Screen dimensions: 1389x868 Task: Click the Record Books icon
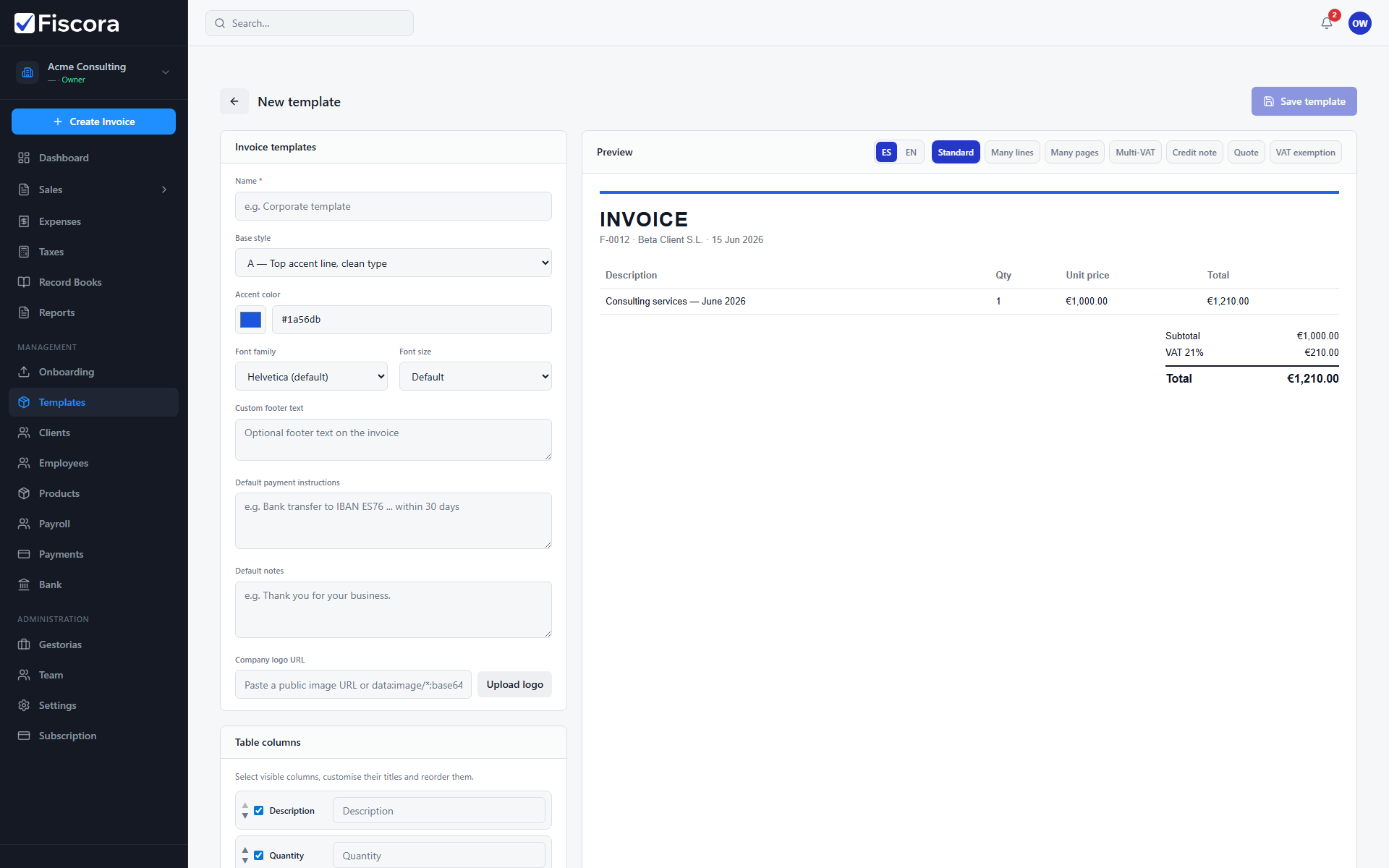click(24, 282)
